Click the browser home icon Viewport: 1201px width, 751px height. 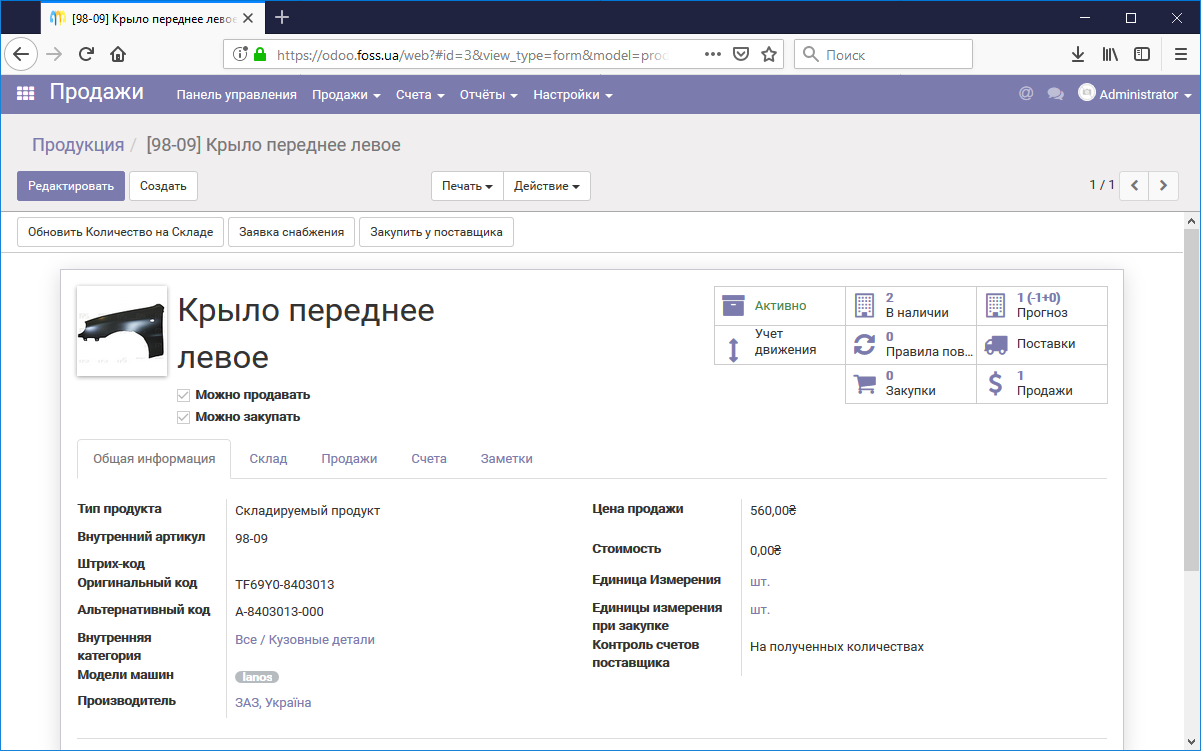point(118,54)
